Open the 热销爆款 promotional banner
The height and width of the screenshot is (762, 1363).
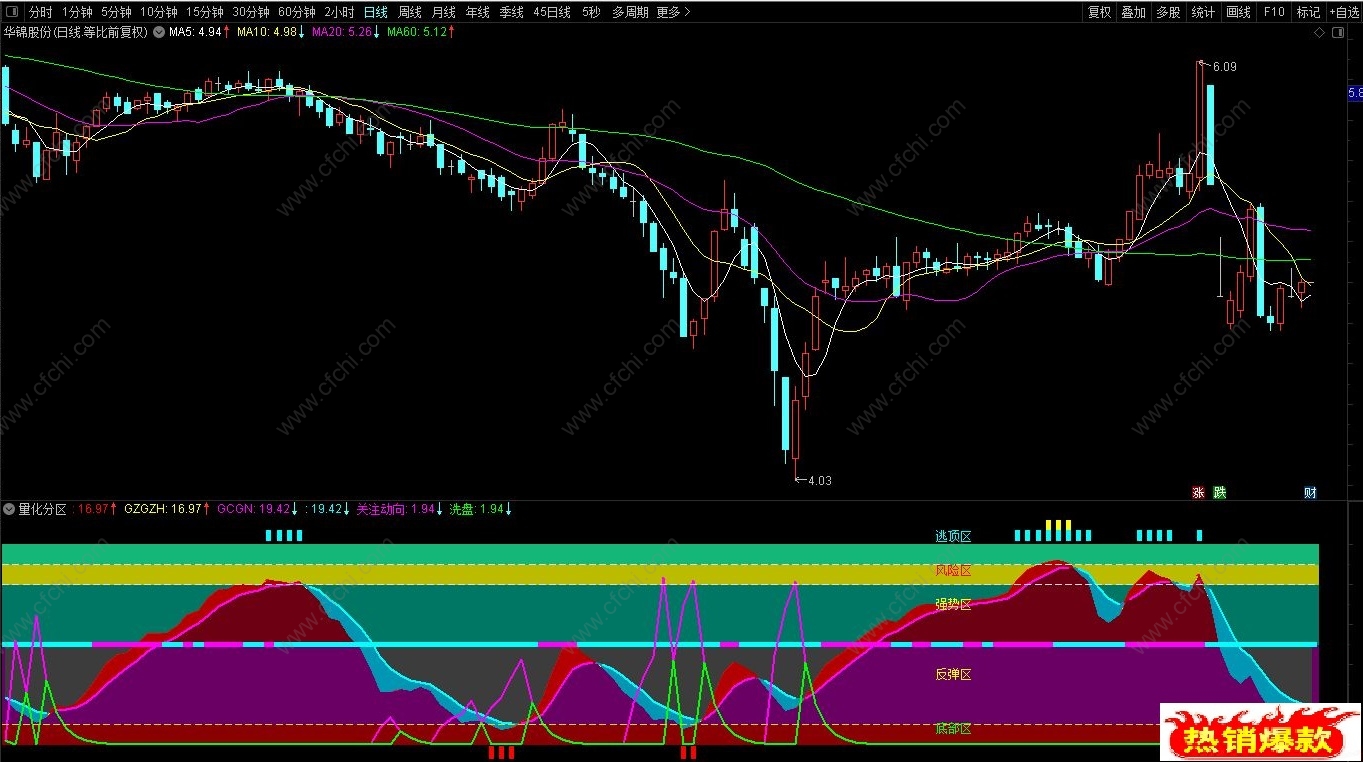tap(1260, 732)
